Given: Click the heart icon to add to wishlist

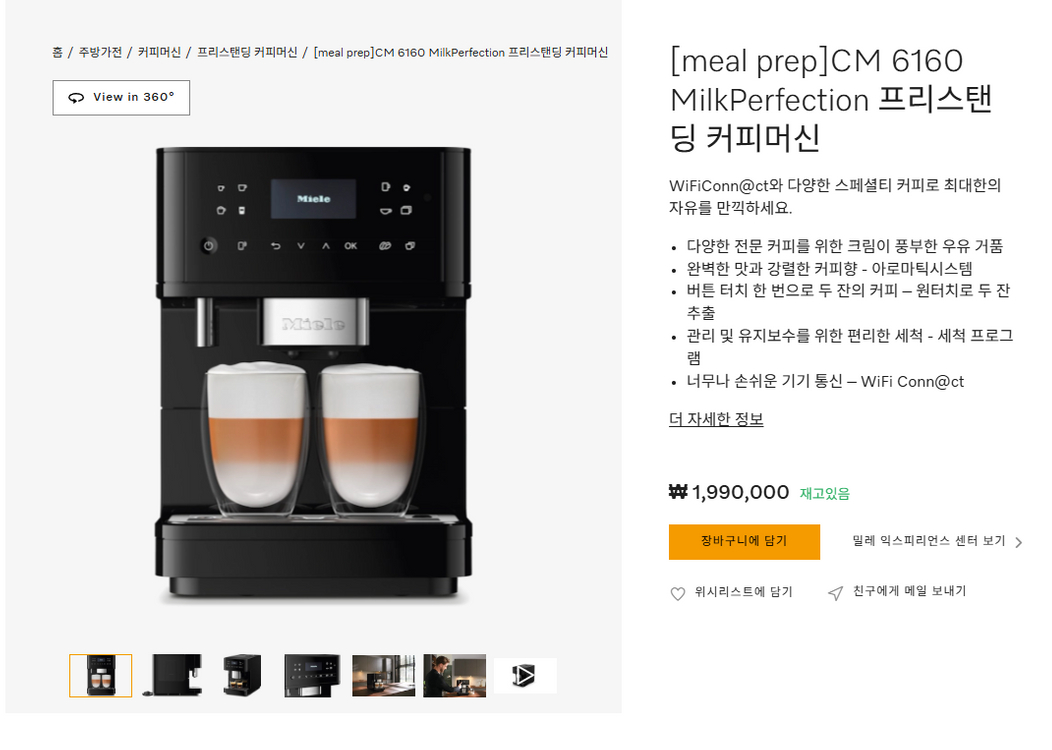Looking at the screenshot, I should click(676, 591).
